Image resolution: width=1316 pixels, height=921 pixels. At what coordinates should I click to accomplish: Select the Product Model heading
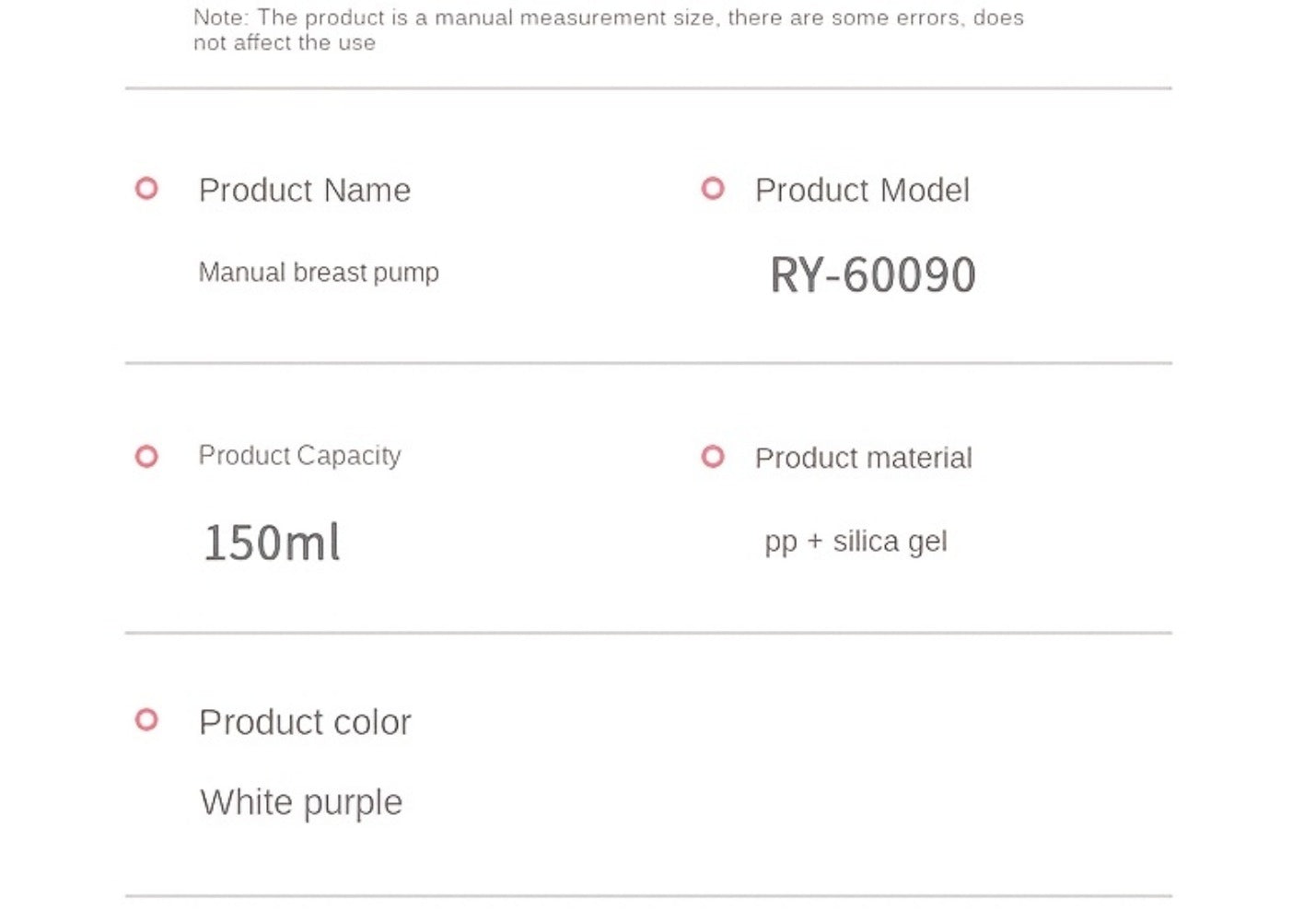(x=862, y=191)
